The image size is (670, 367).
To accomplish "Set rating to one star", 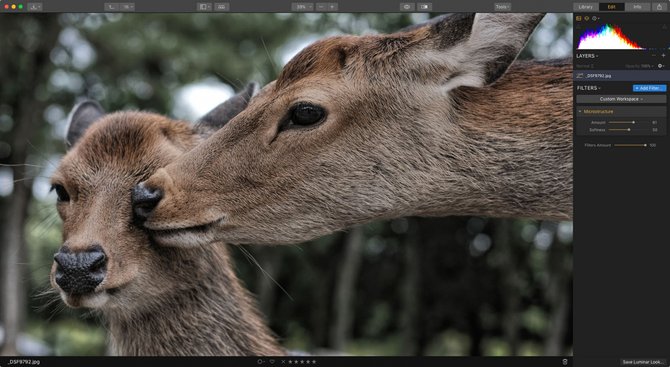I will point(290,362).
